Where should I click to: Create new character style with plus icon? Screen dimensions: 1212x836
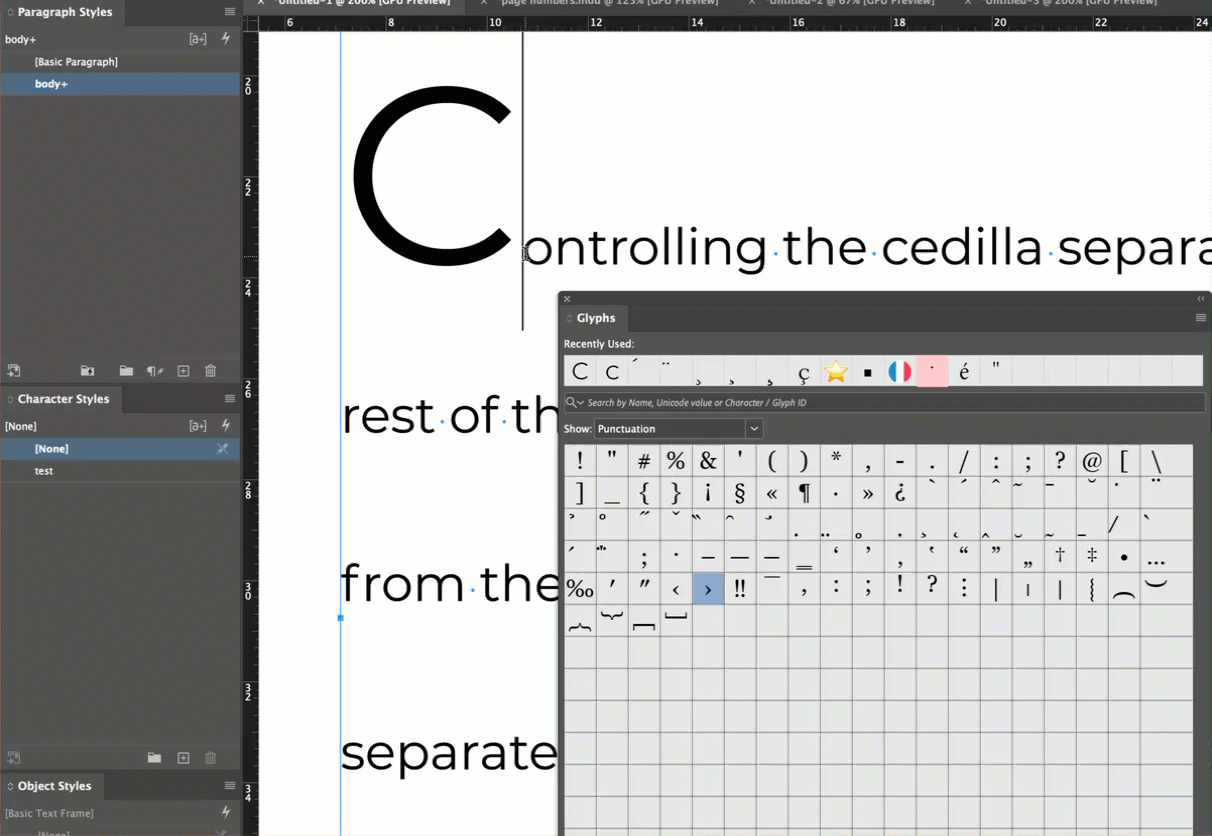pyautogui.click(x=183, y=758)
